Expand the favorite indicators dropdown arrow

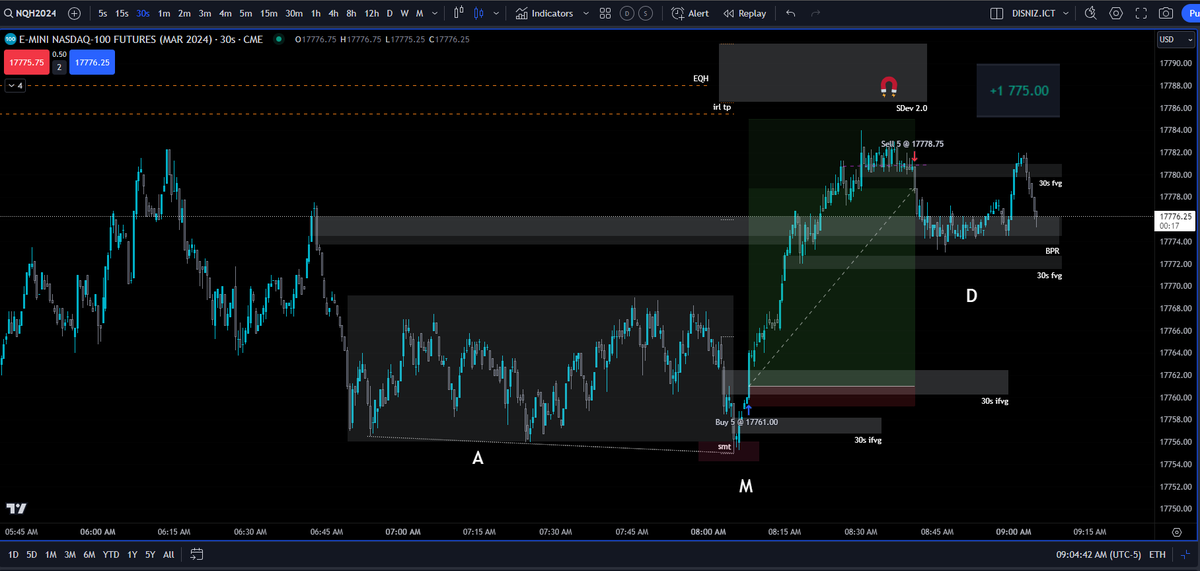pos(585,13)
